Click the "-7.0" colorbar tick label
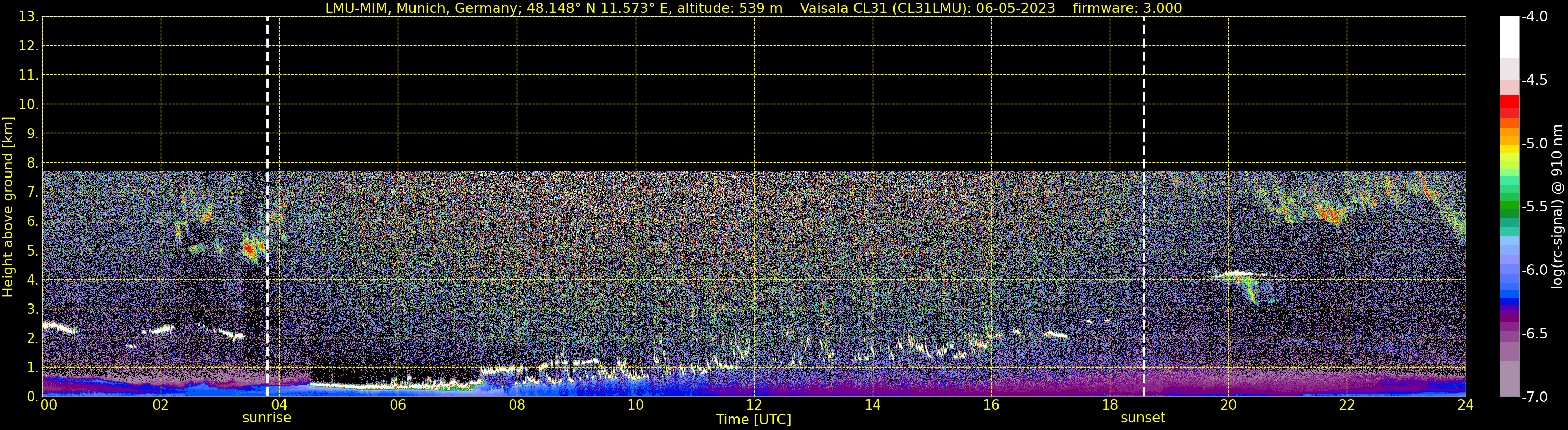Viewport: 1568px width, 430px height. (x=1534, y=397)
